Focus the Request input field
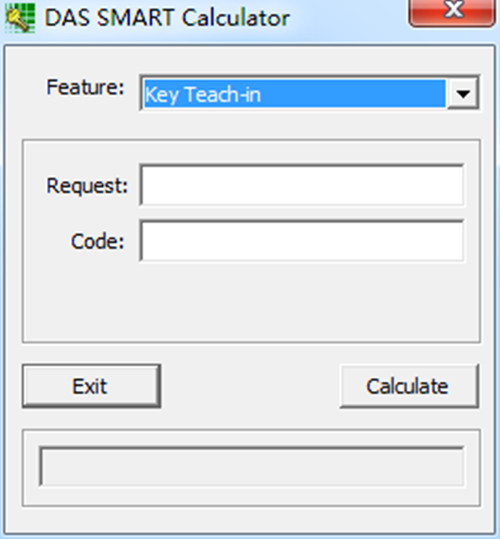 pos(302,185)
